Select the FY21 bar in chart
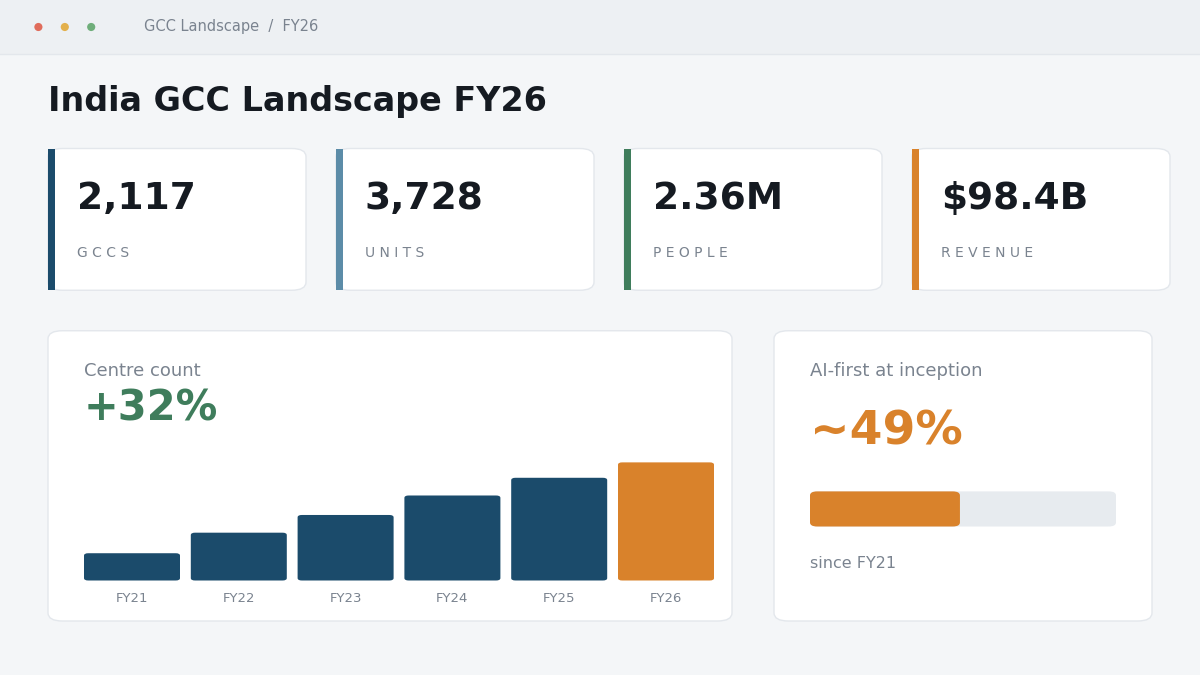This screenshot has height=675, width=1200. tap(132, 567)
